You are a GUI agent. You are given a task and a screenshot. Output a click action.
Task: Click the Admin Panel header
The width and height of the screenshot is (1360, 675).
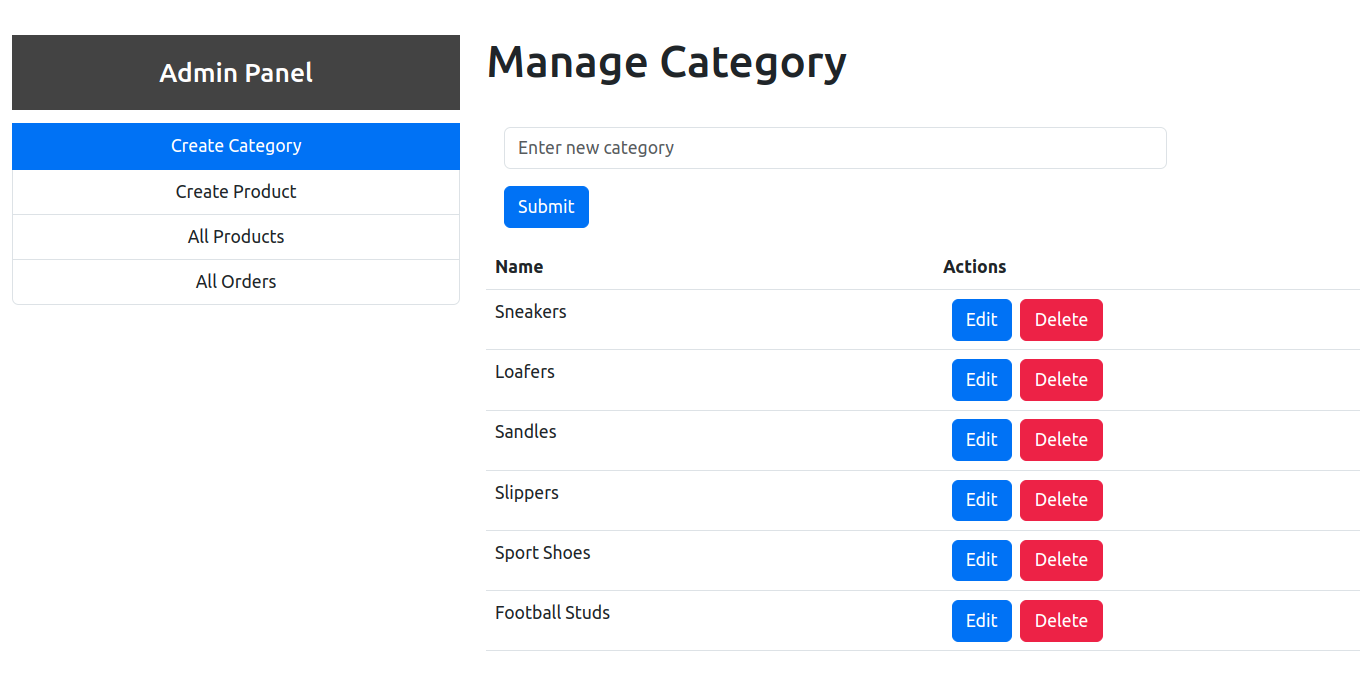pyautogui.click(x=236, y=72)
